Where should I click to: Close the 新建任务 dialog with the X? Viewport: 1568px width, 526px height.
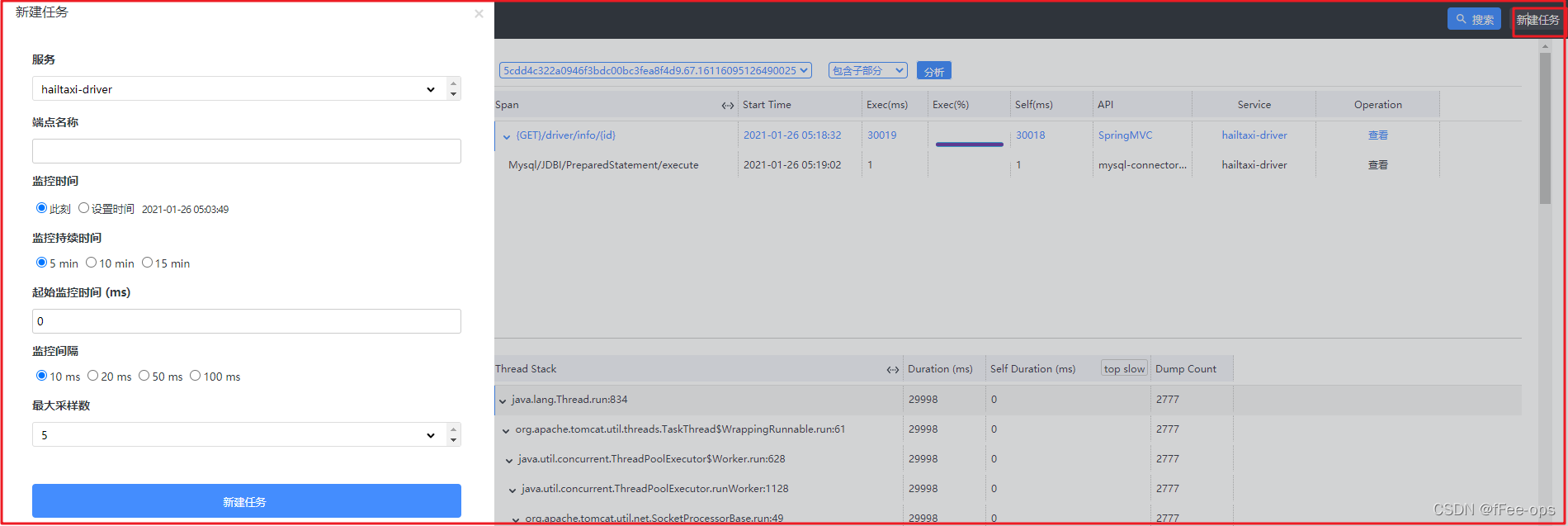[479, 14]
